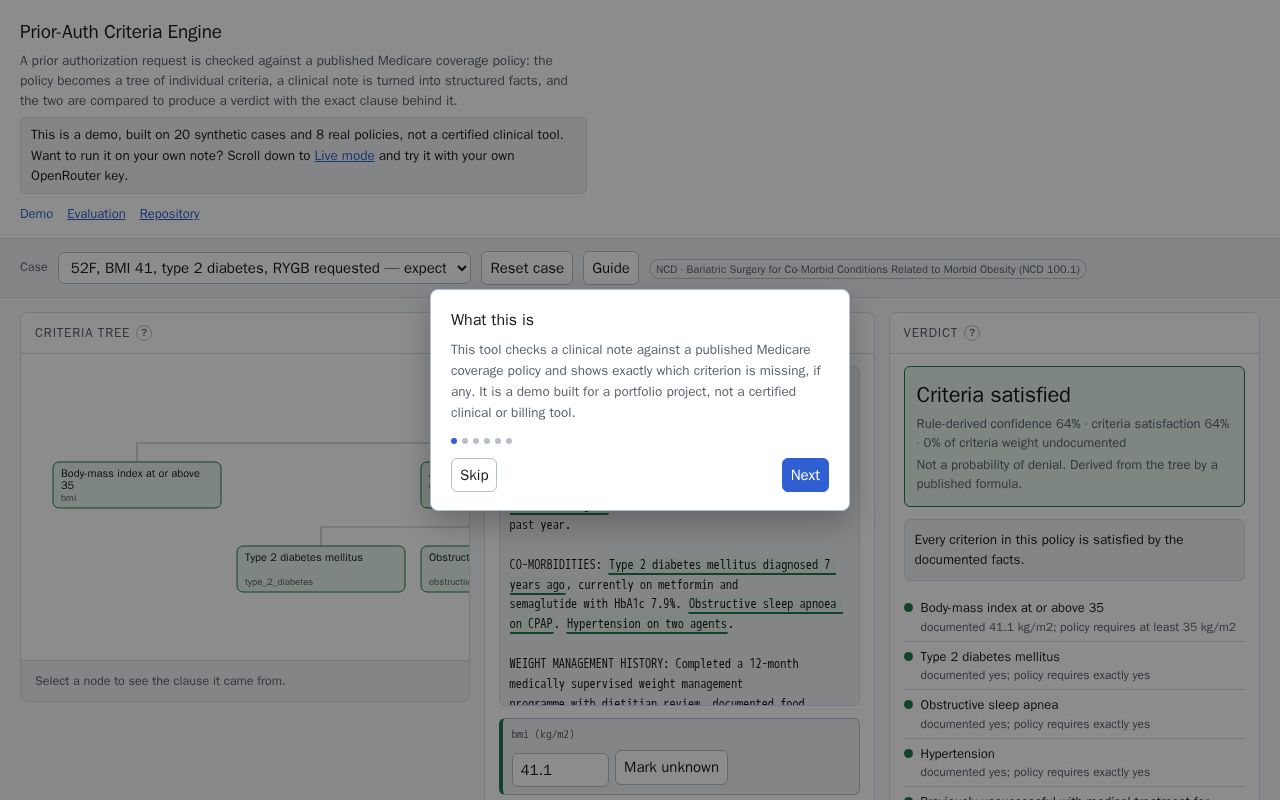Click the bmi value input field

click(560, 770)
